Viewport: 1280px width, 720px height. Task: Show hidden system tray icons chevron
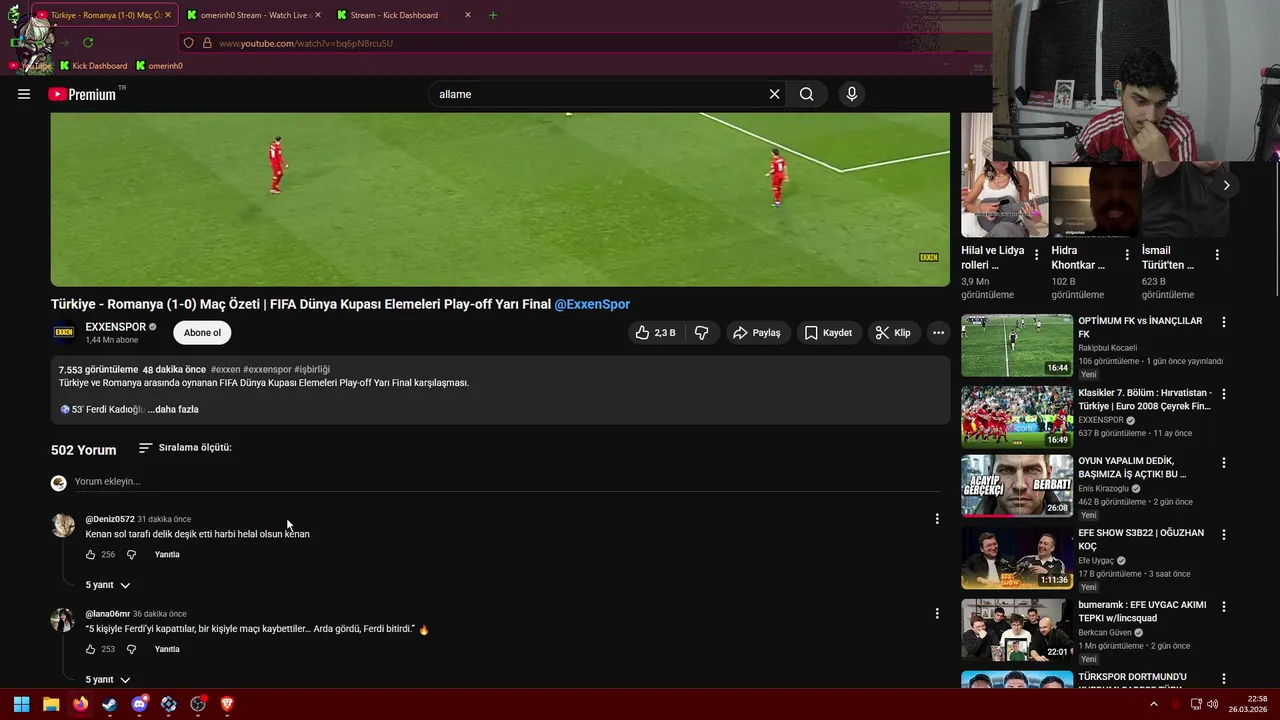[1153, 704]
